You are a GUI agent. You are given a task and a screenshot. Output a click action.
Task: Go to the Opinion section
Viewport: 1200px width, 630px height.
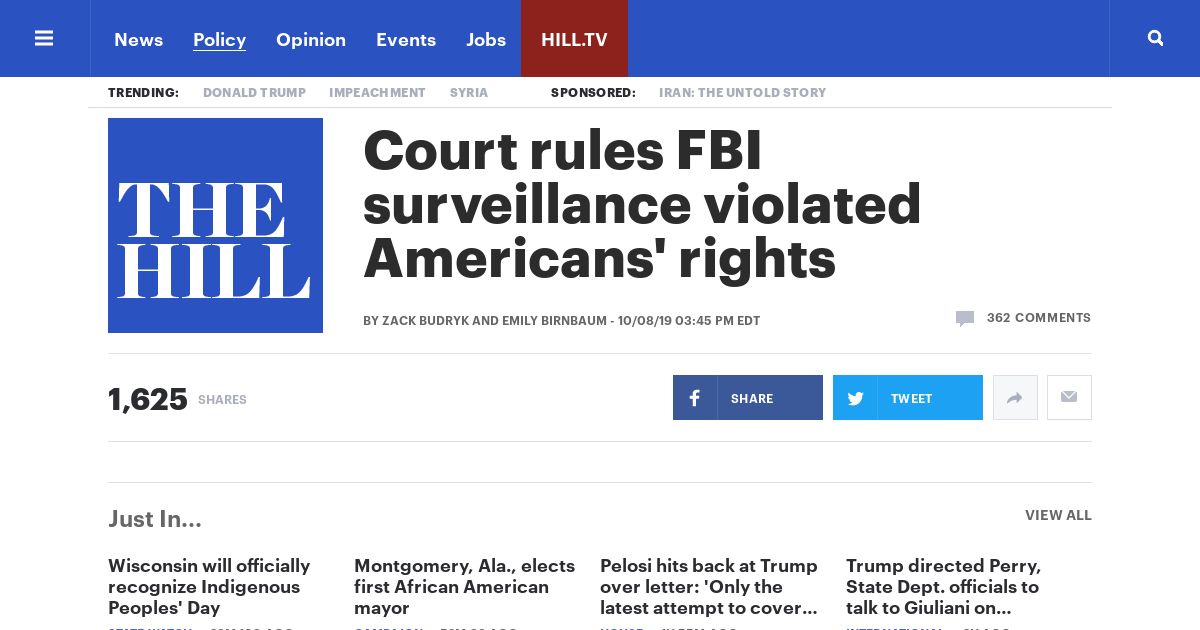311,39
